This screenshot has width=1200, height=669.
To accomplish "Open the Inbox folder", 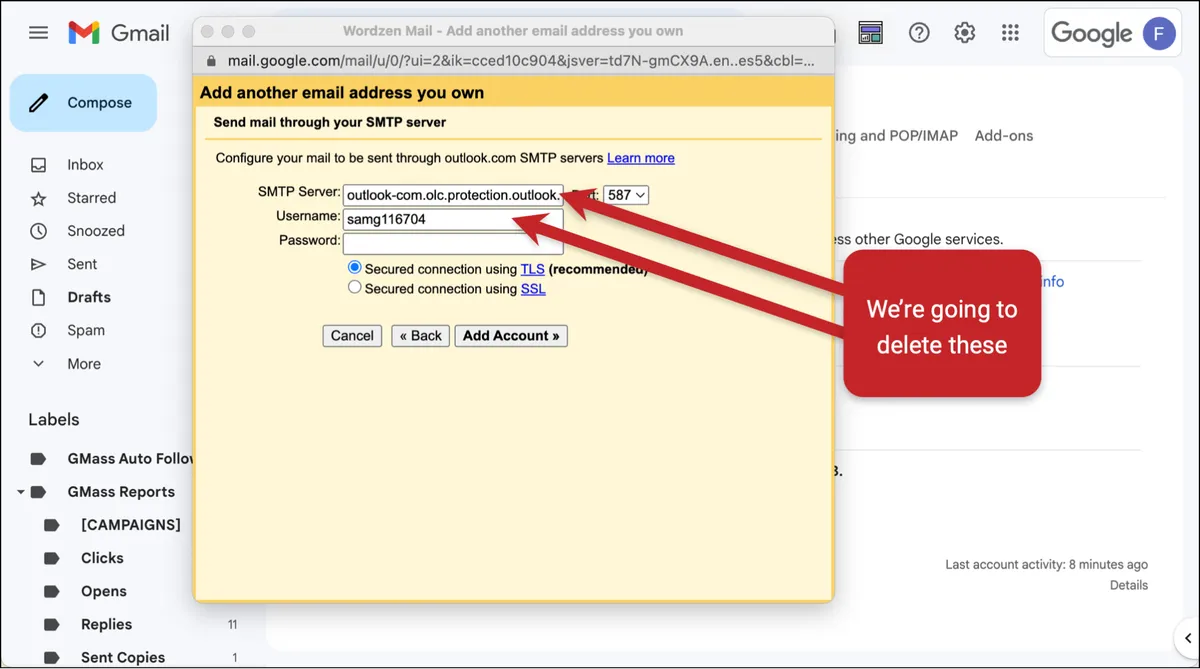I will click(x=85, y=165).
